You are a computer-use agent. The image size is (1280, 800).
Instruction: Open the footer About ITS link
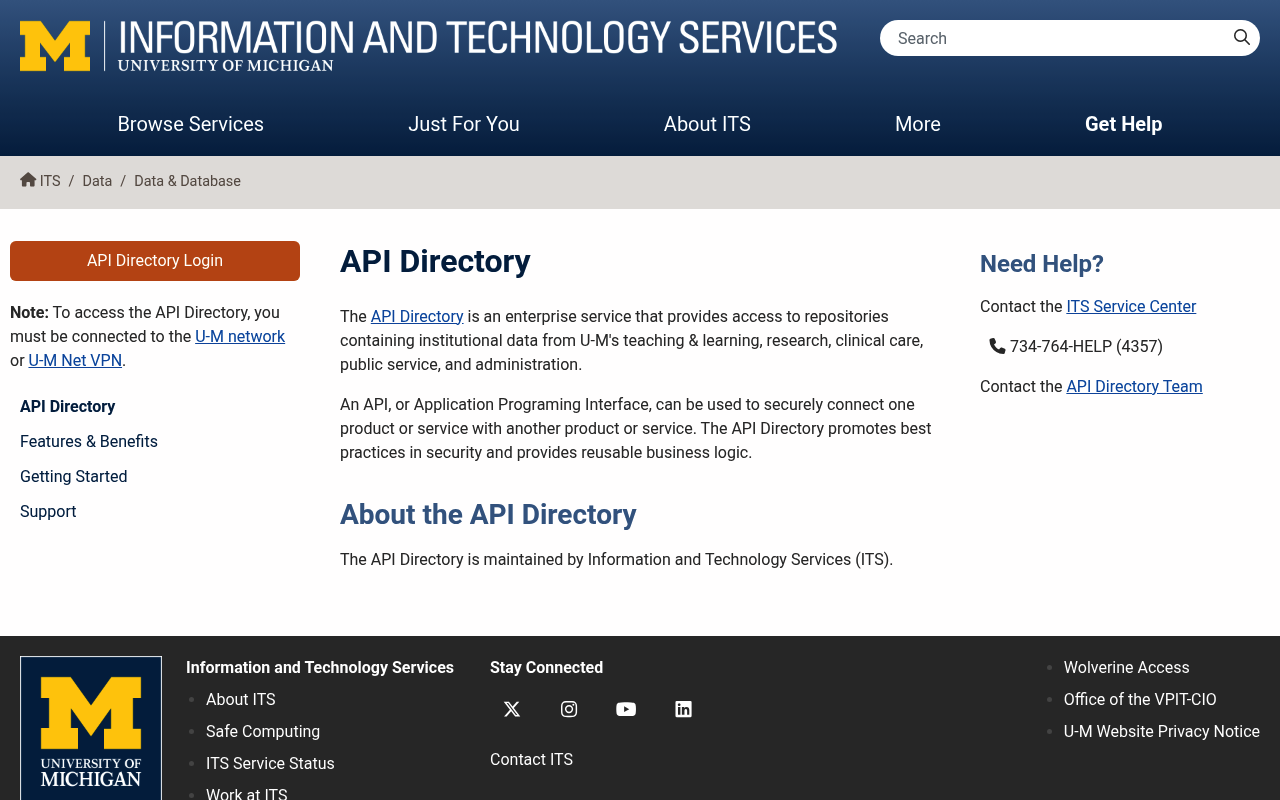coord(241,700)
